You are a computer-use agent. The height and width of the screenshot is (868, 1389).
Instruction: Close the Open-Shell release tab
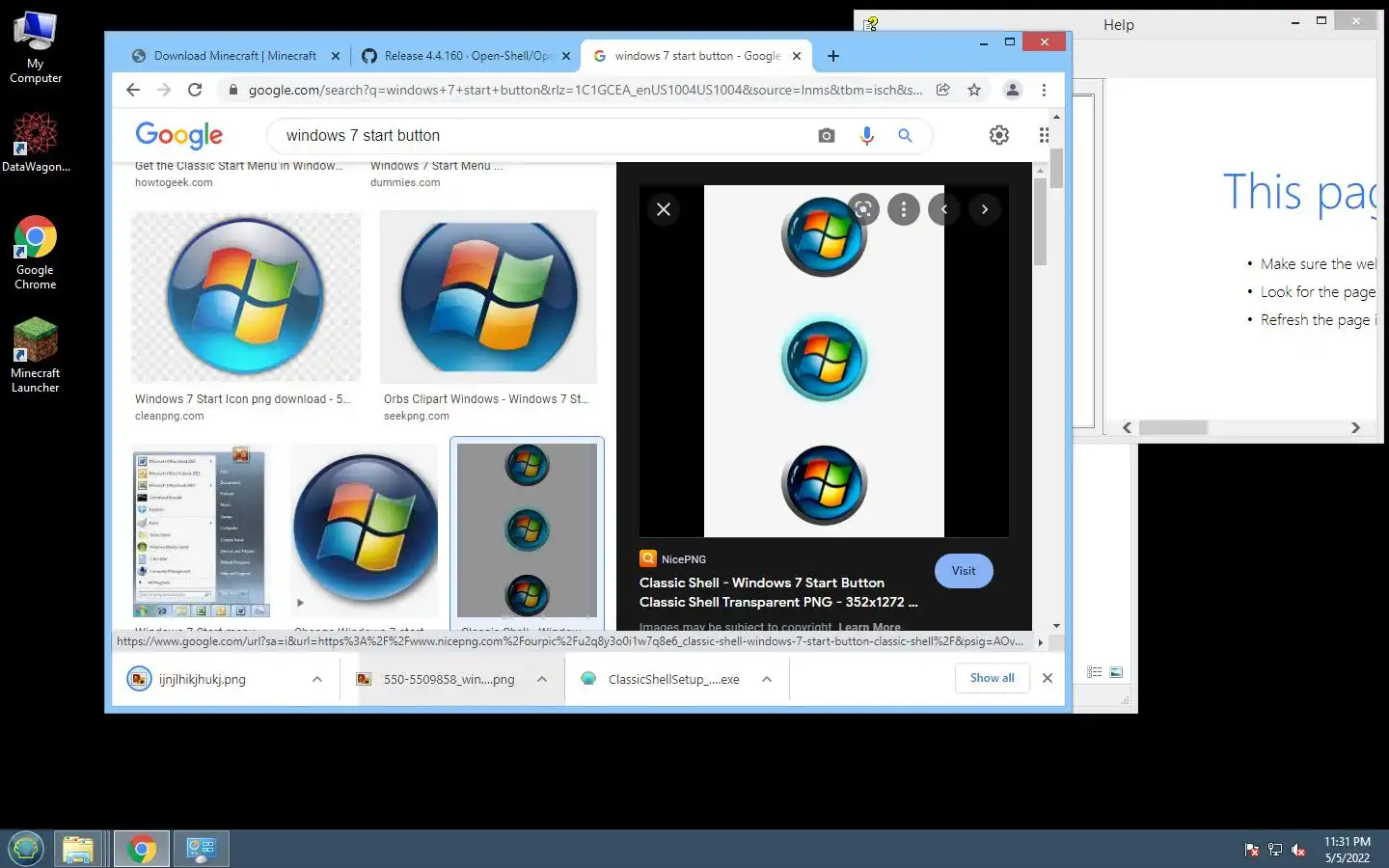pos(566,56)
